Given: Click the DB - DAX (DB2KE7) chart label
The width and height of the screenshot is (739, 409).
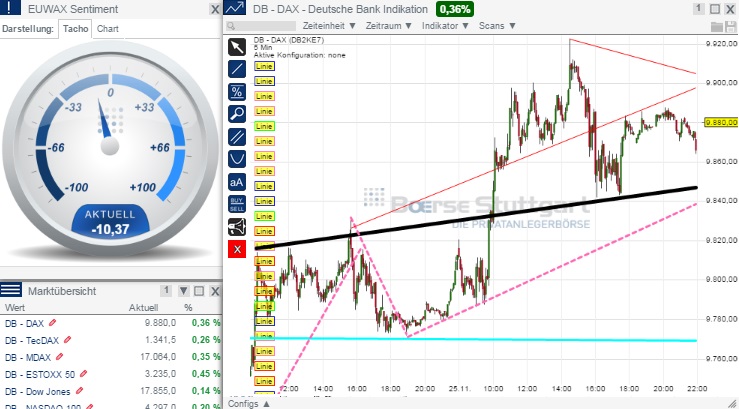Looking at the screenshot, I should tap(289, 40).
